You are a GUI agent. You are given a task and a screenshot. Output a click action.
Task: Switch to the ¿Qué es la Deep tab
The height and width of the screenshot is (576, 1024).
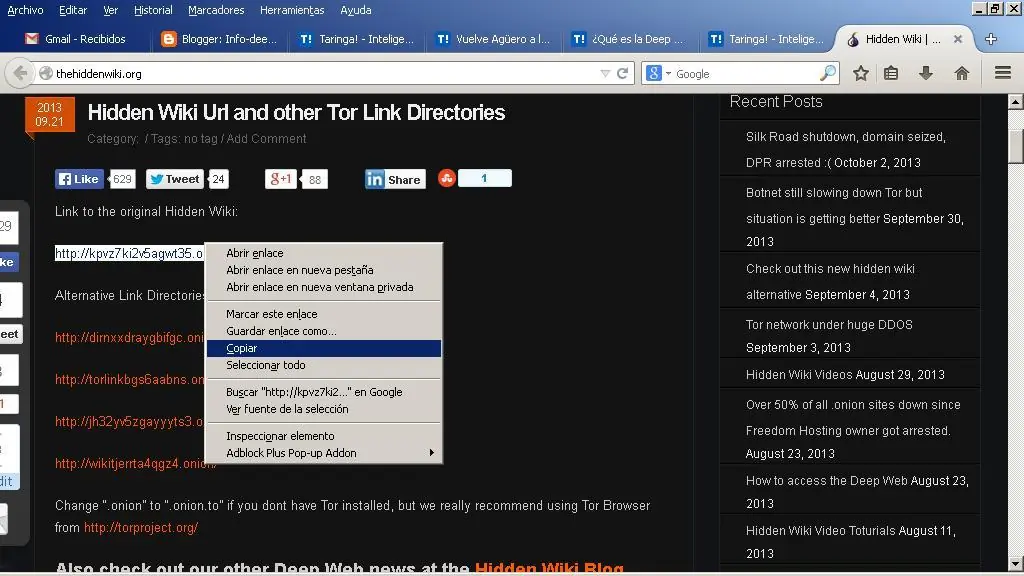(x=630, y=39)
